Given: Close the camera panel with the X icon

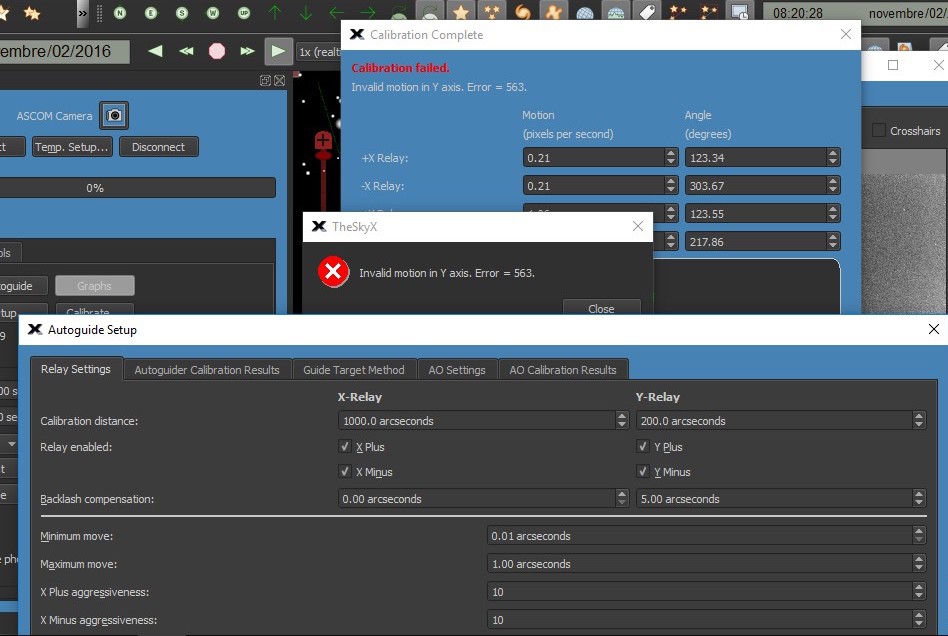Looking at the screenshot, I should (x=279, y=80).
